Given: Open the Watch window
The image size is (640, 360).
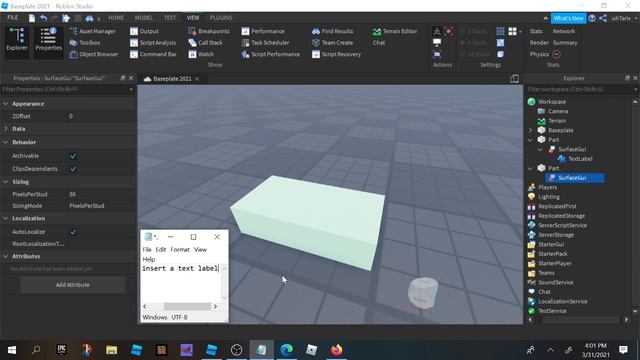Looking at the screenshot, I should 201,54.
